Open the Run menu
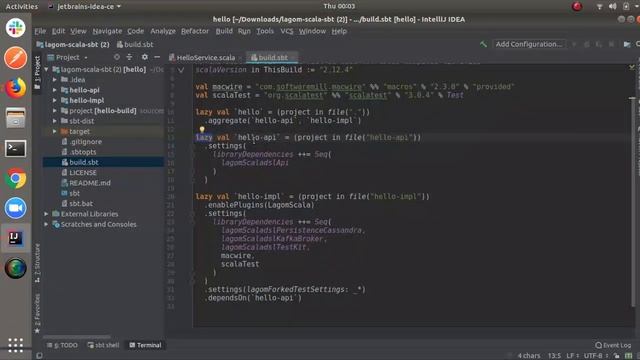The image size is (640, 360). (244, 31)
